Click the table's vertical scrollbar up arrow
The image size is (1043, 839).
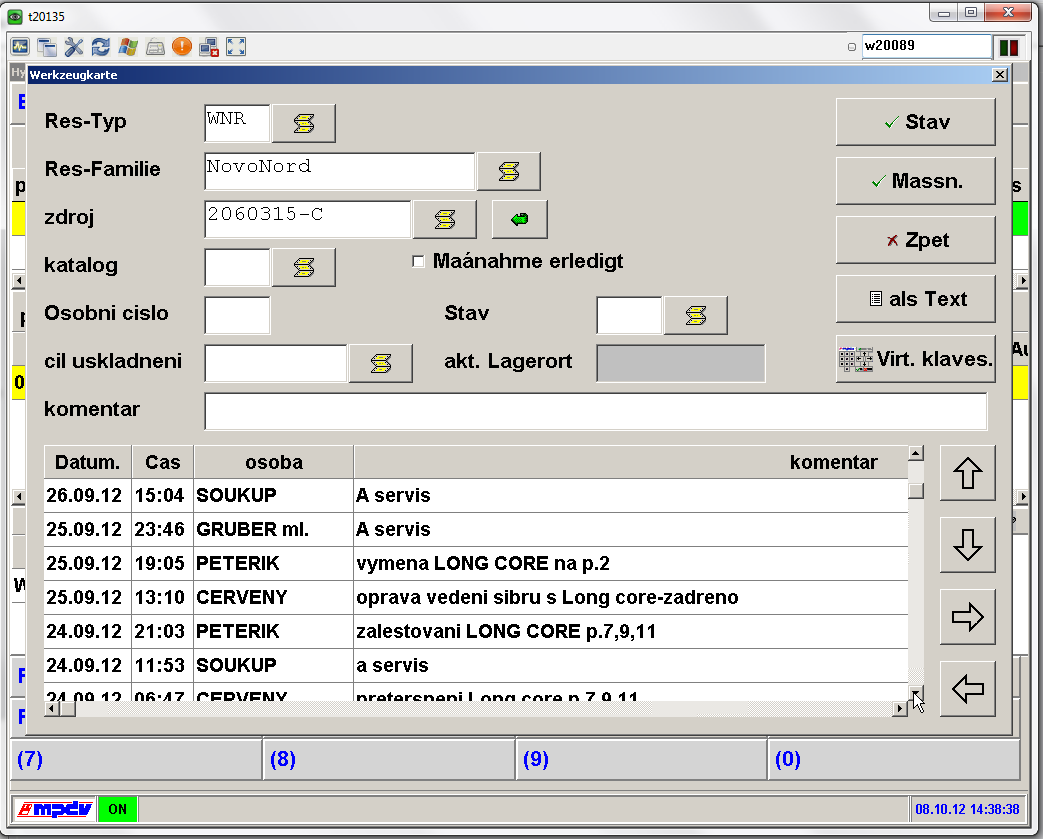tap(916, 453)
